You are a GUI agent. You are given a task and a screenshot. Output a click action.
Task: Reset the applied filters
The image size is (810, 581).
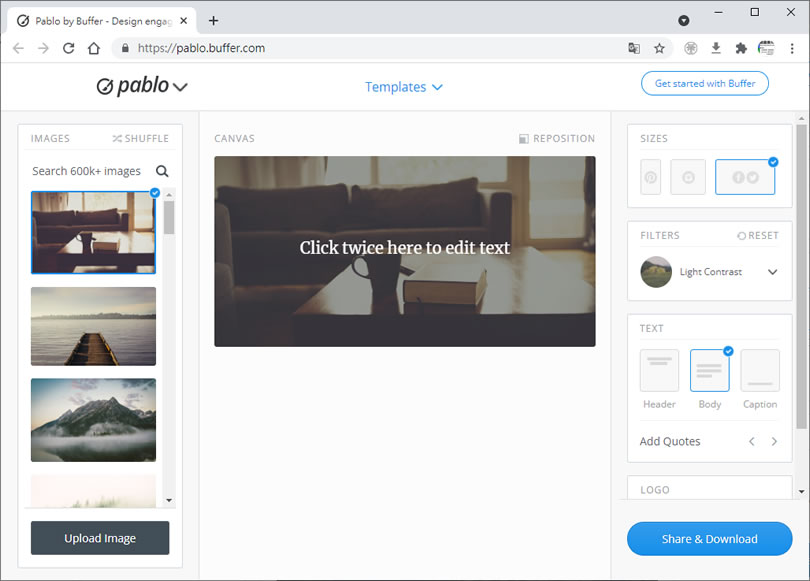pos(757,236)
